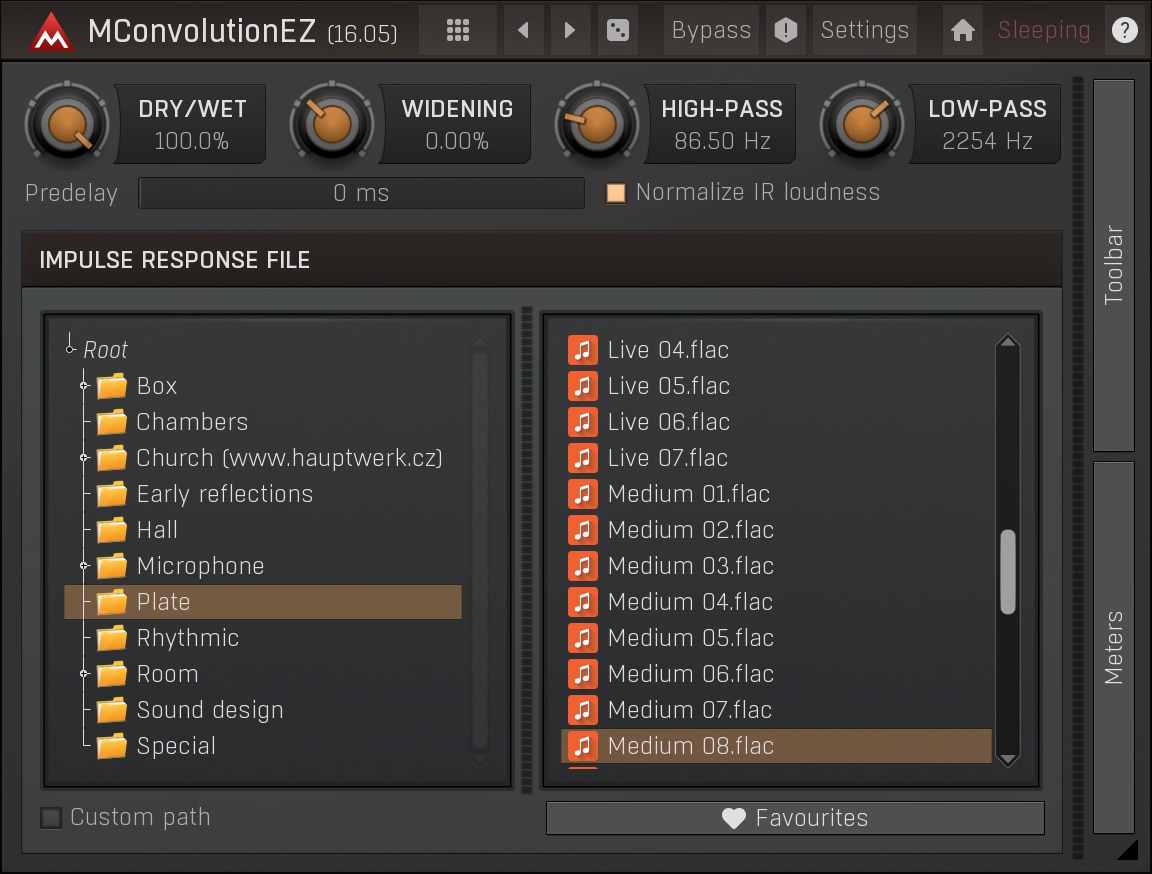Image resolution: width=1152 pixels, height=874 pixels.
Task: Open the Meters side tab
Action: coord(1114,647)
